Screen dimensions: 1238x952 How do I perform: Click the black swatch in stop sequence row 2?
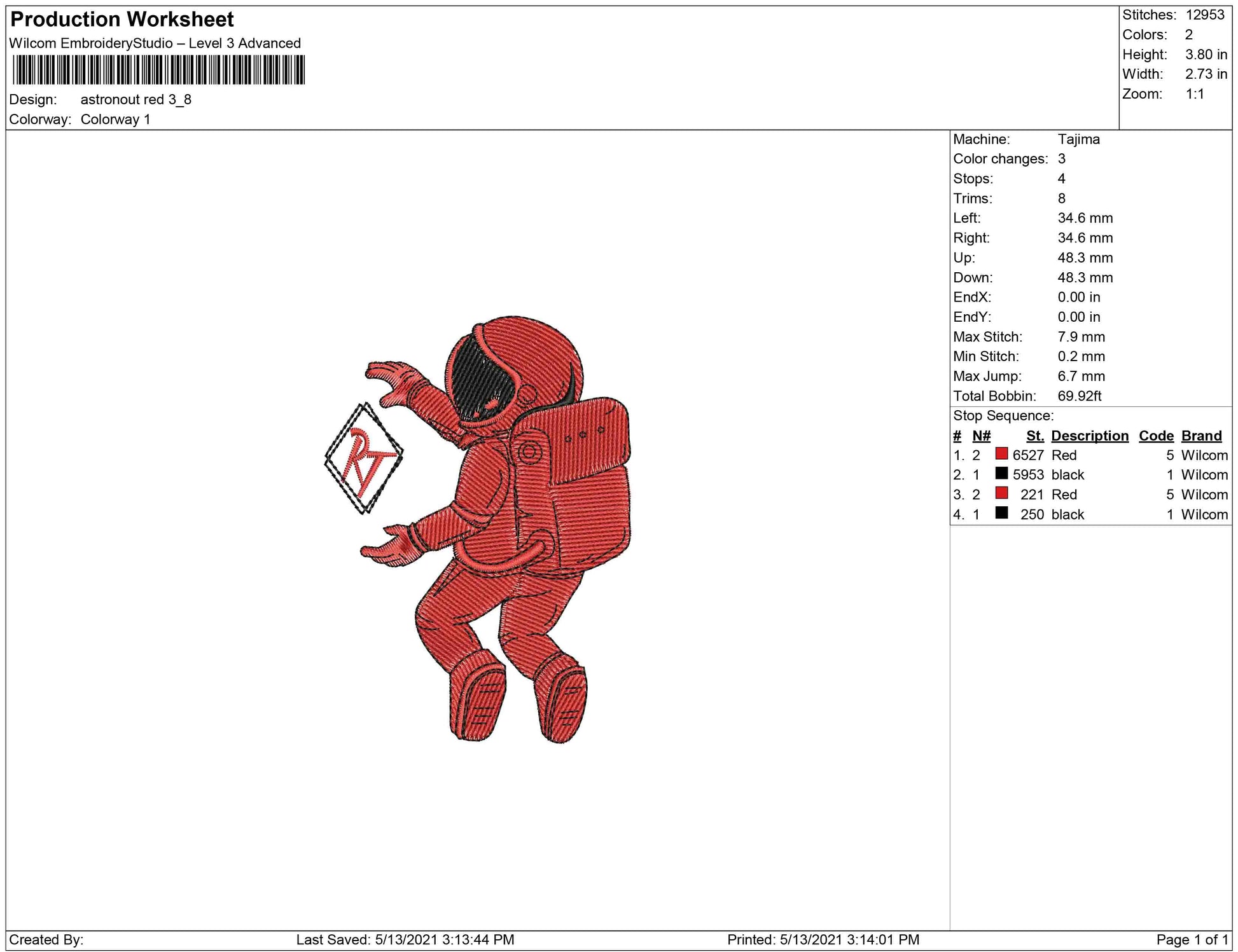(1001, 474)
